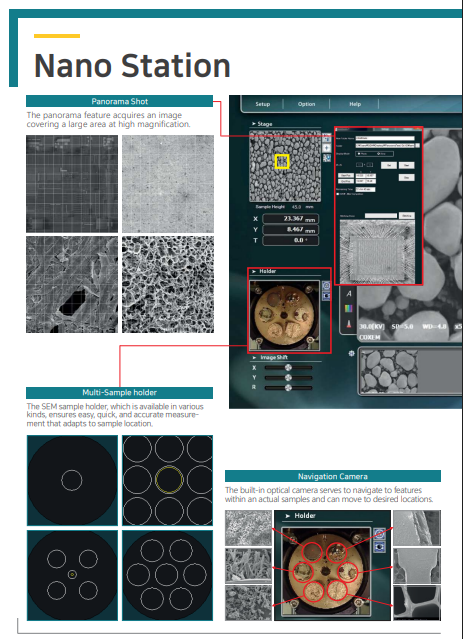The image size is (463, 639).
Task: Select the second Display Mode radio option
Action: 378,154
